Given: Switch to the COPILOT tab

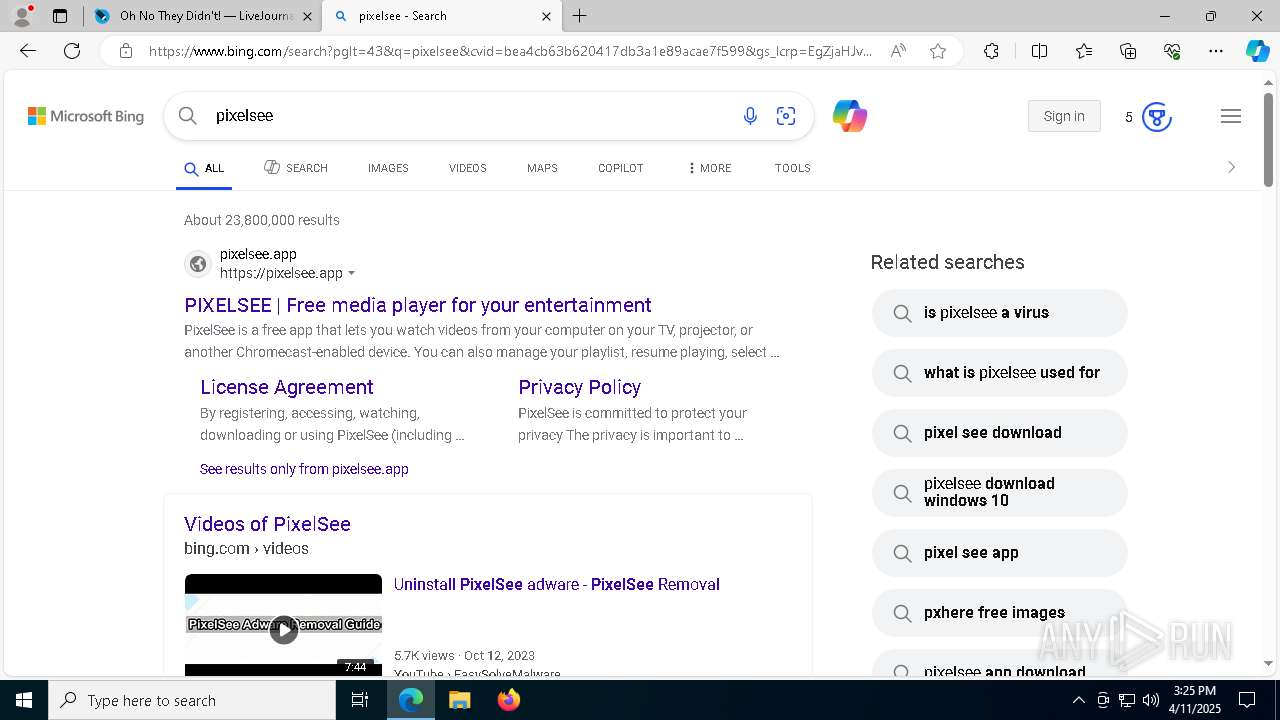Looking at the screenshot, I should point(621,168).
